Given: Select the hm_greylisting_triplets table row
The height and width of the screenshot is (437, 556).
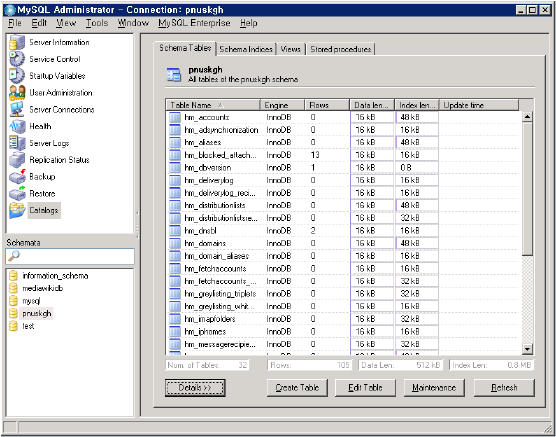Looking at the screenshot, I should 343,294.
